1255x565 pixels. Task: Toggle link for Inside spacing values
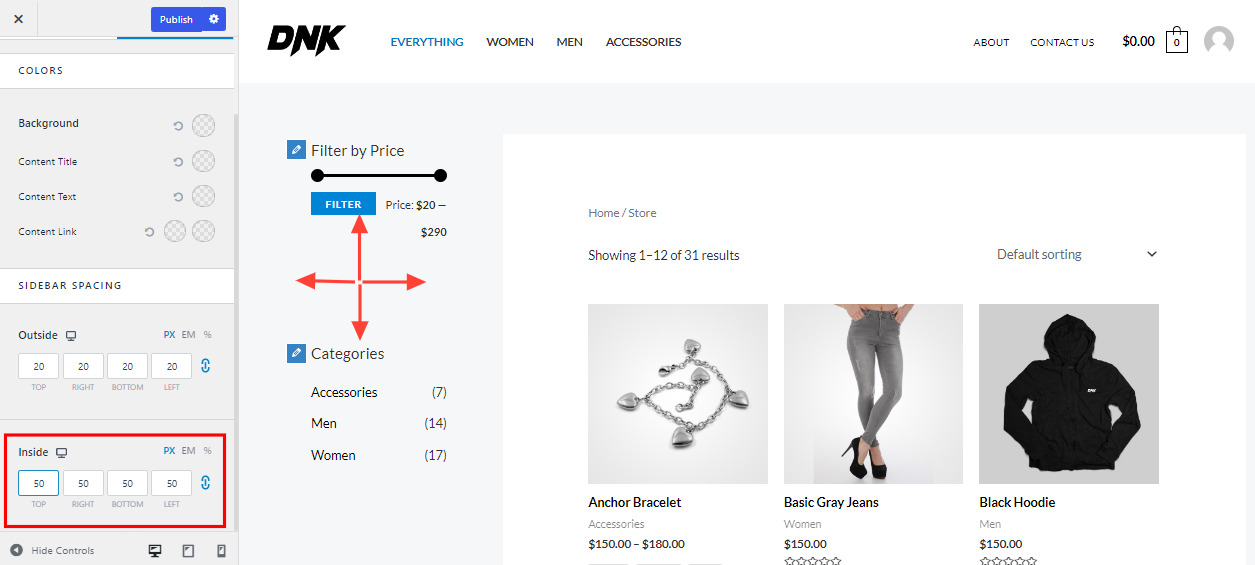coord(205,483)
